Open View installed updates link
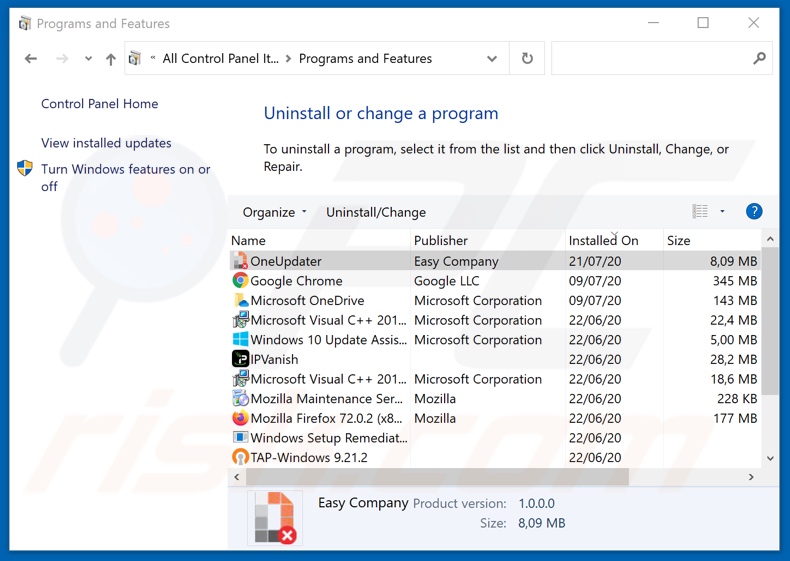Screen dimensions: 790x561 click(106, 143)
